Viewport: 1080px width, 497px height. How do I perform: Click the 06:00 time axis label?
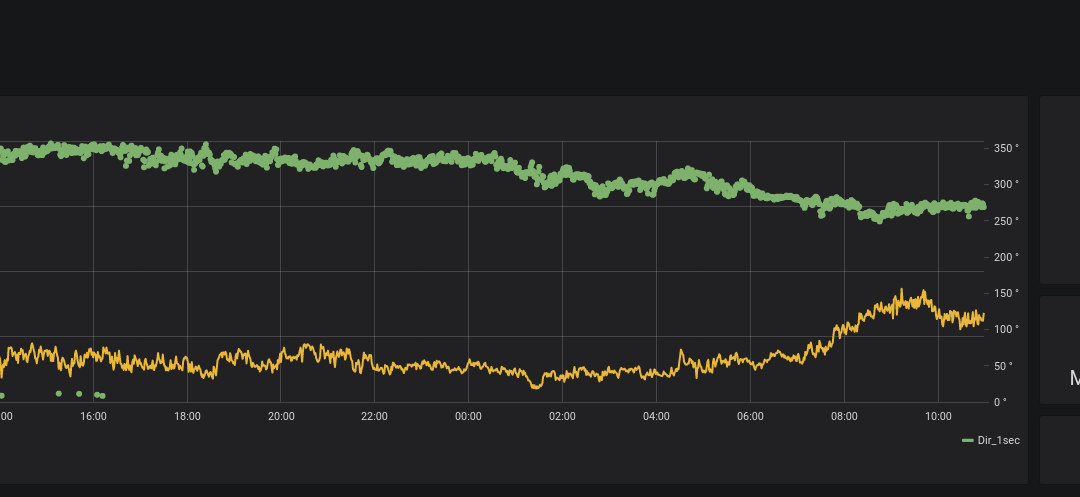pos(750,416)
